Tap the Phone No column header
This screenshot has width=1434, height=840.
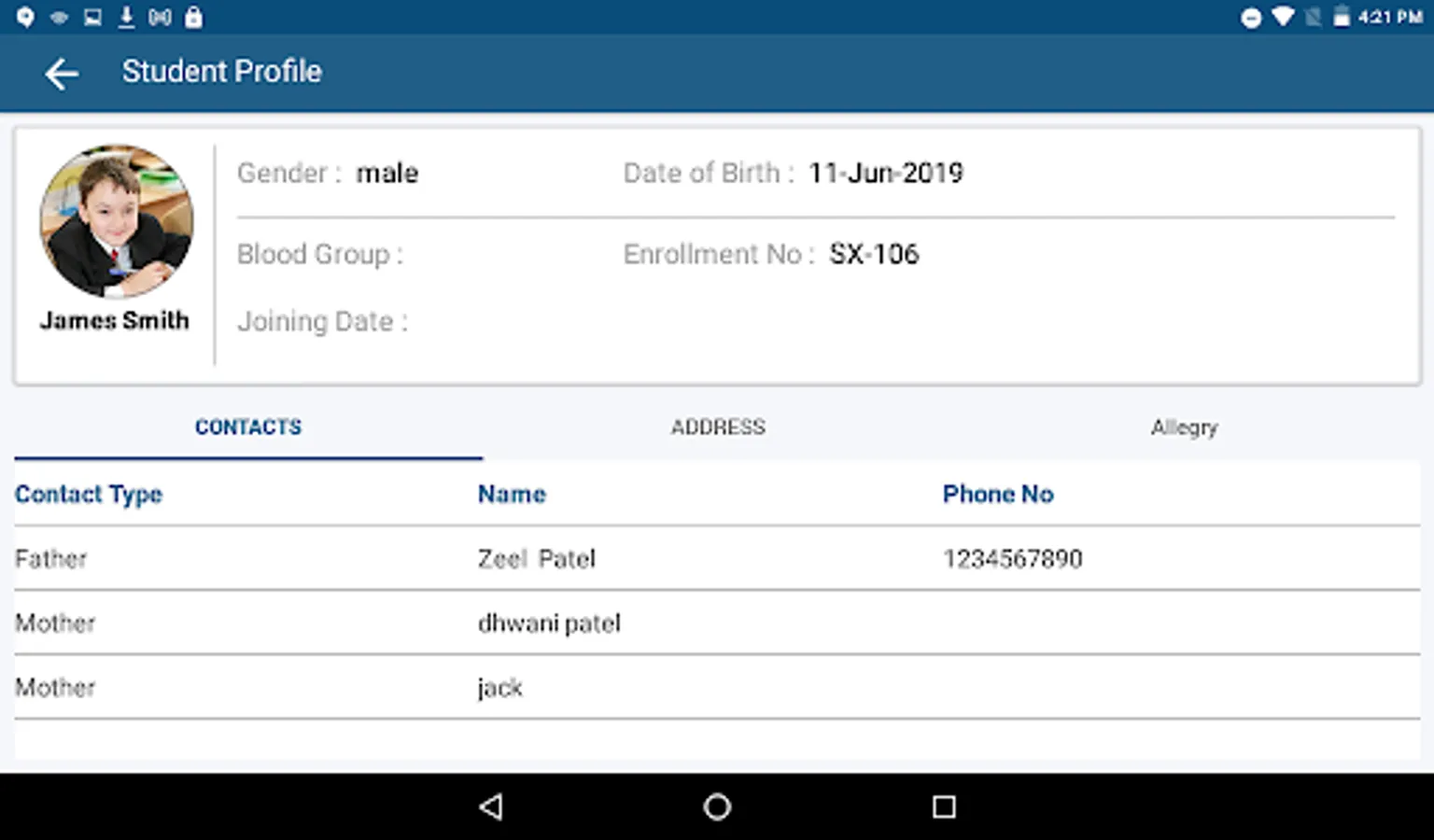point(998,495)
